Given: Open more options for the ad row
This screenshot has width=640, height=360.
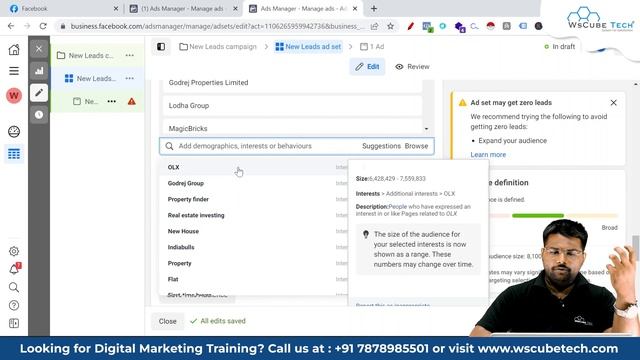Looking at the screenshot, I should point(111,101).
